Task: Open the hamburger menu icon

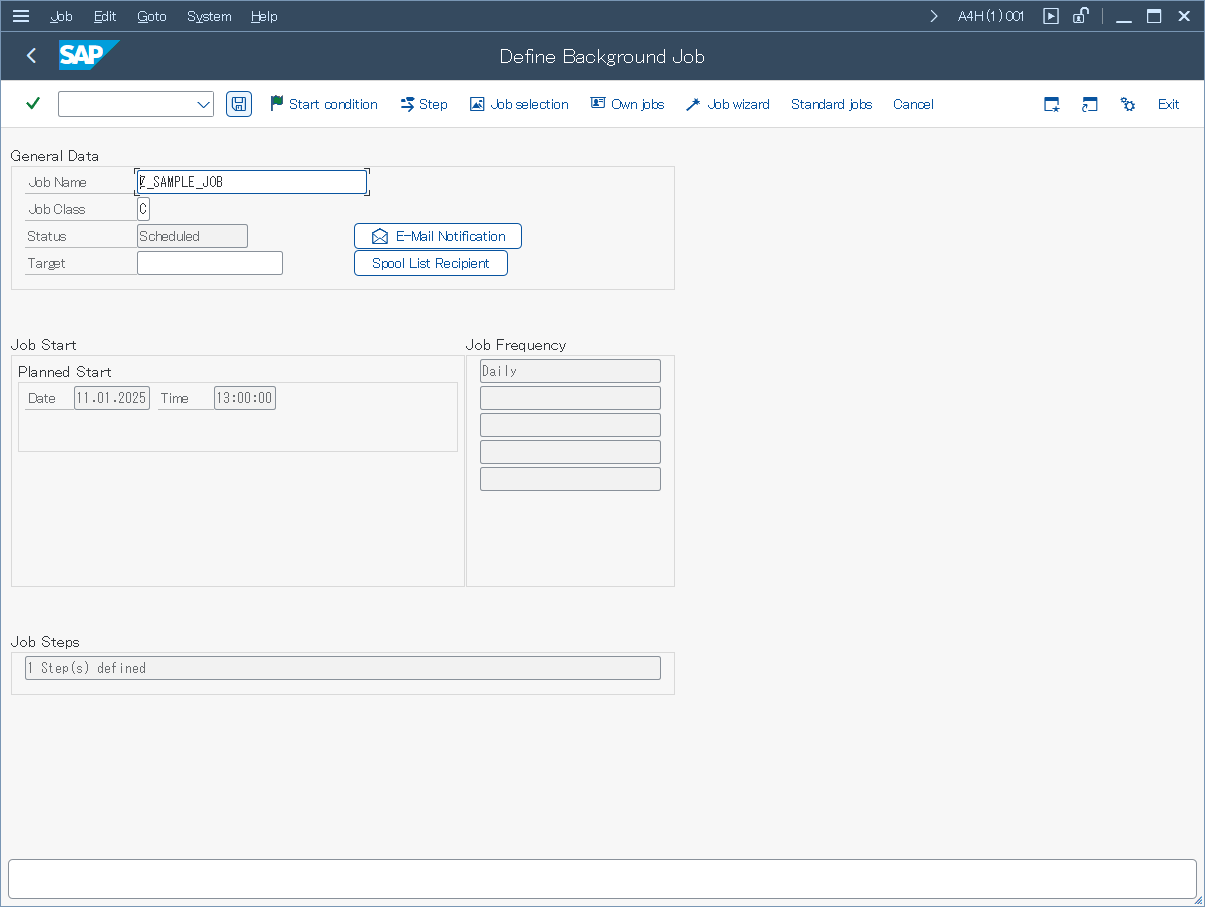Action: click(x=21, y=16)
